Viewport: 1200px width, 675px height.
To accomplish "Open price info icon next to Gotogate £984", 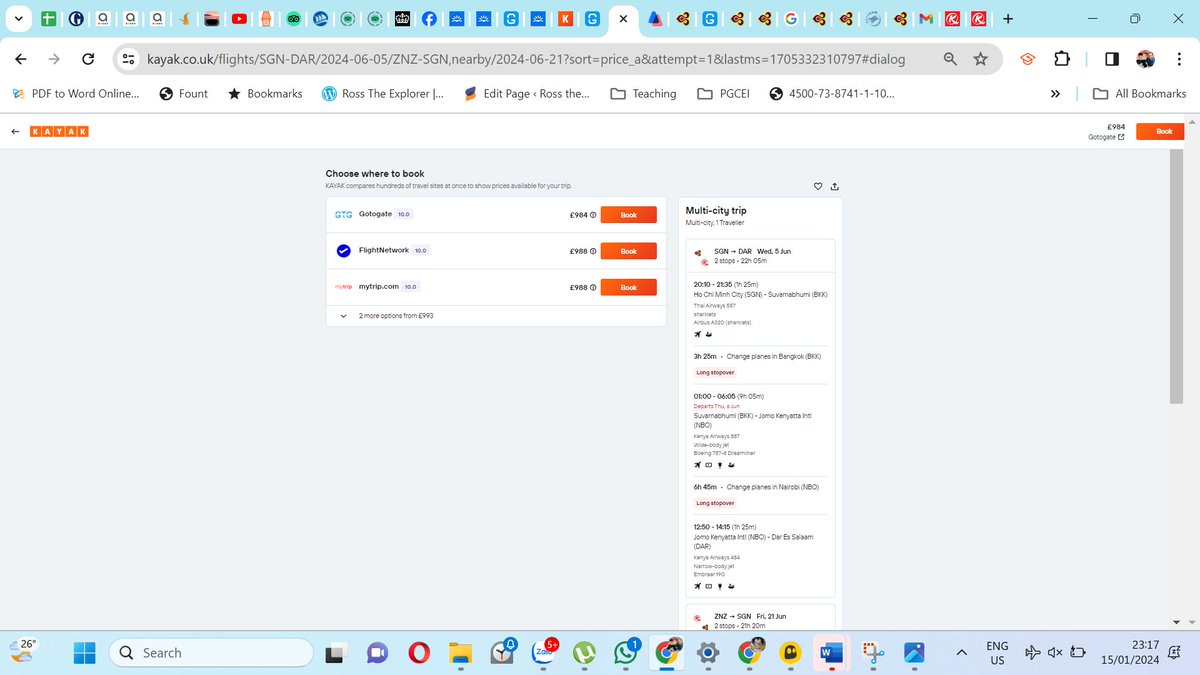I will 593,215.
